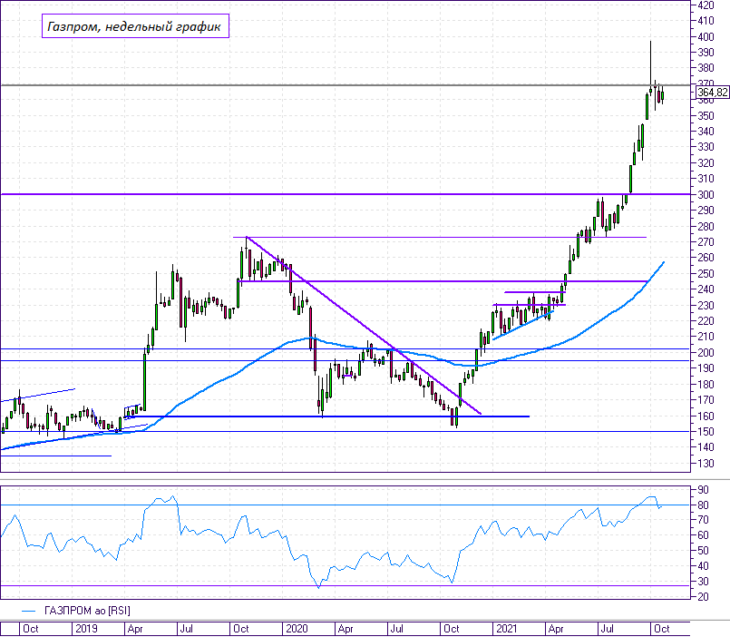Click the 2021 label on time axis
This screenshot has height=637, width=730.
[507, 629]
